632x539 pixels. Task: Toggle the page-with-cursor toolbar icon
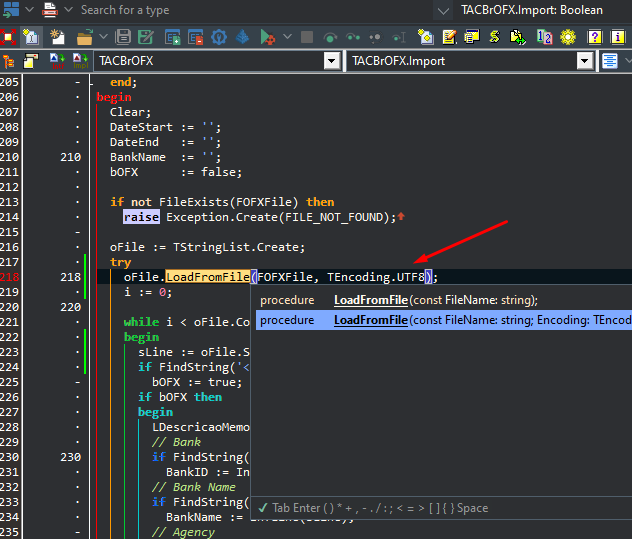pos(31,37)
